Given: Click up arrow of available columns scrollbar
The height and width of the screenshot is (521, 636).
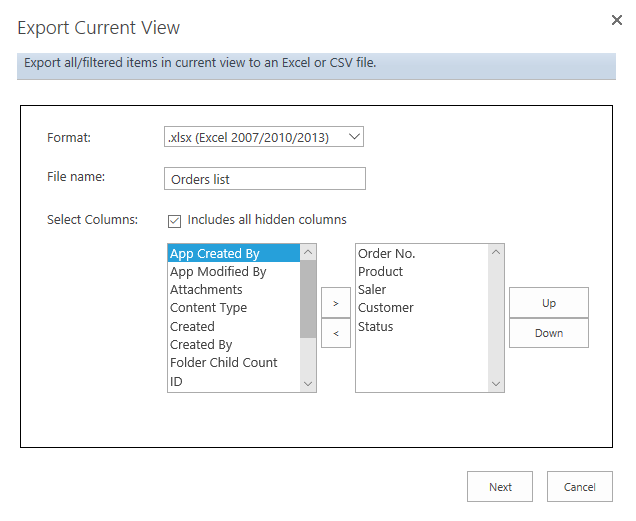Looking at the screenshot, I should click(x=308, y=252).
